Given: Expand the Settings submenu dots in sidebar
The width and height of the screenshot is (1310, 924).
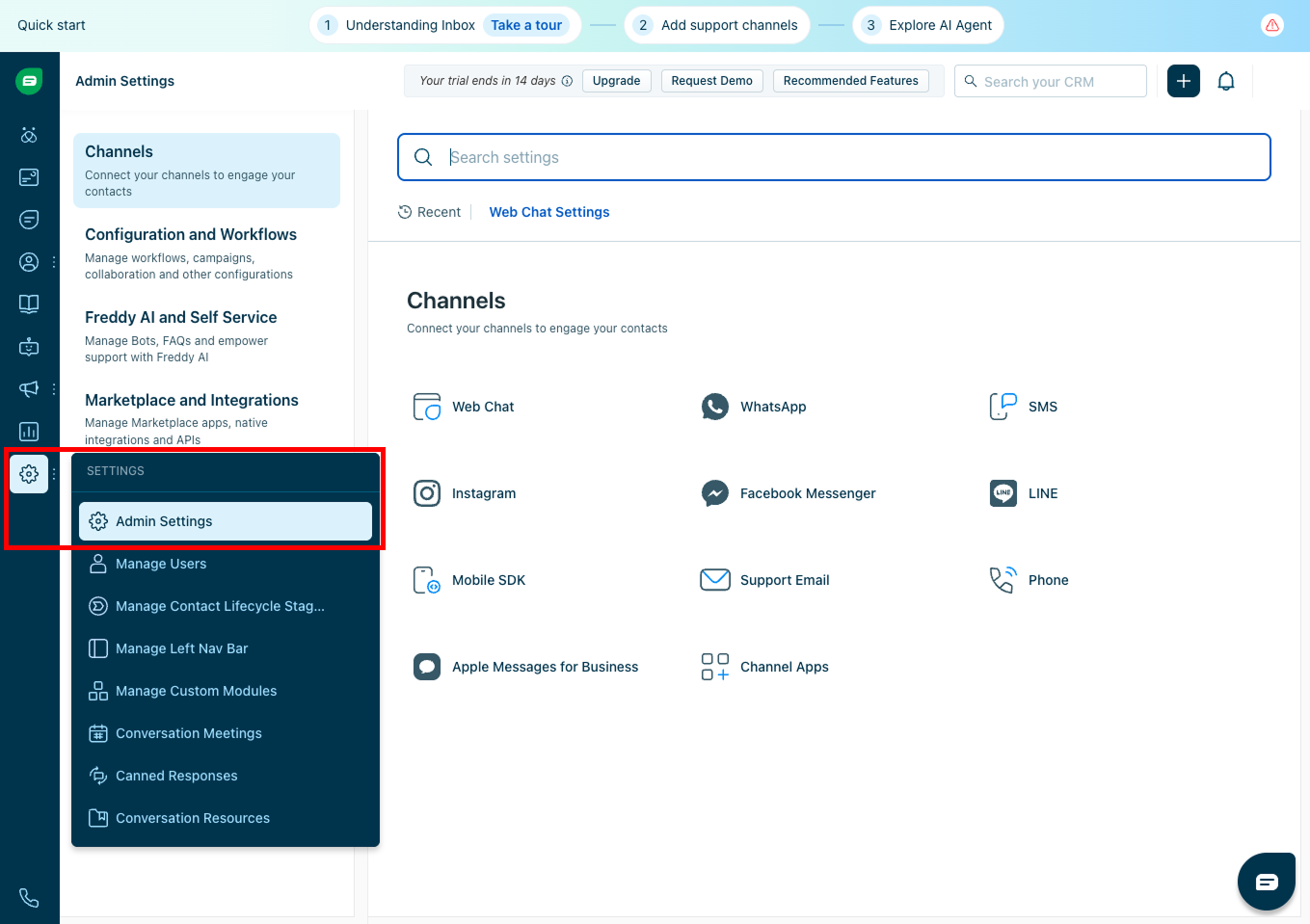Looking at the screenshot, I should click(x=54, y=474).
